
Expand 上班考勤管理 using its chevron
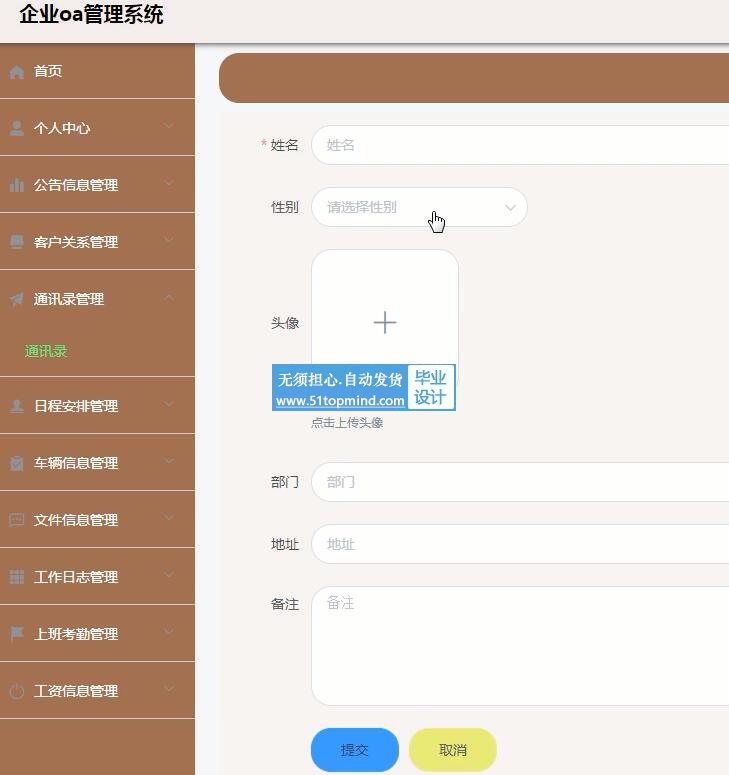pos(169,631)
